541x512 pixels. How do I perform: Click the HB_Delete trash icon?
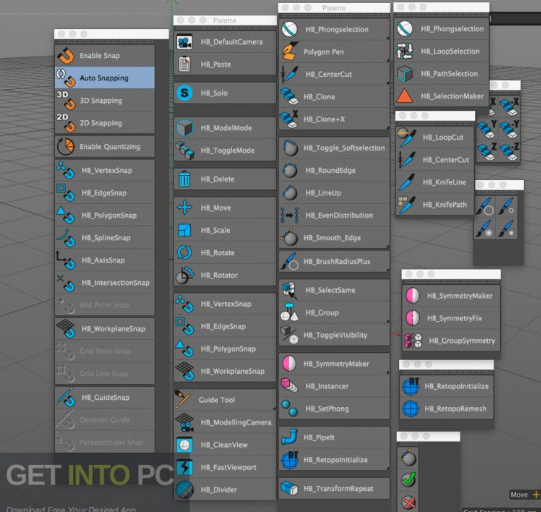pos(185,179)
